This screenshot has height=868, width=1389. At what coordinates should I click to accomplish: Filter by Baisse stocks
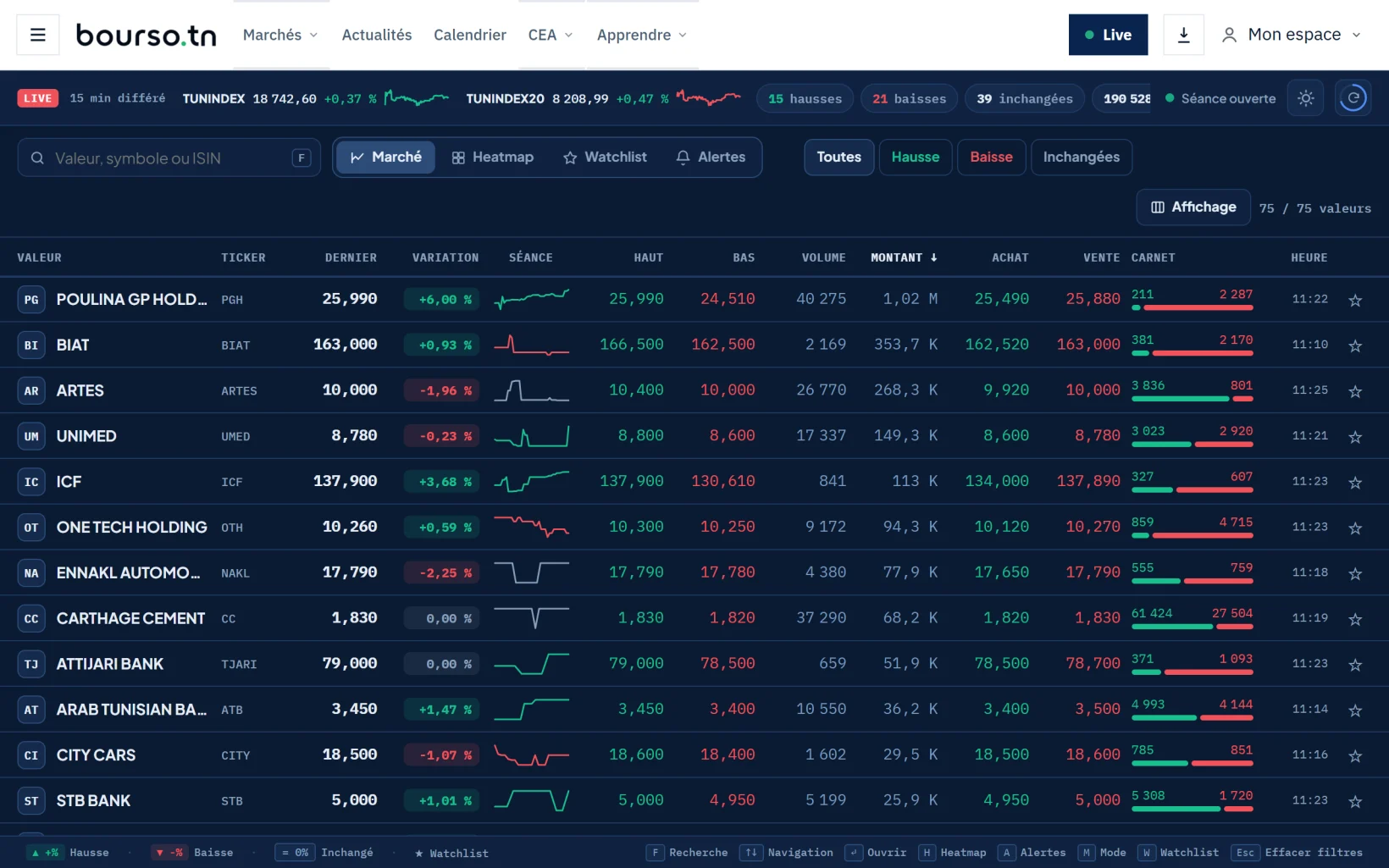pos(992,158)
